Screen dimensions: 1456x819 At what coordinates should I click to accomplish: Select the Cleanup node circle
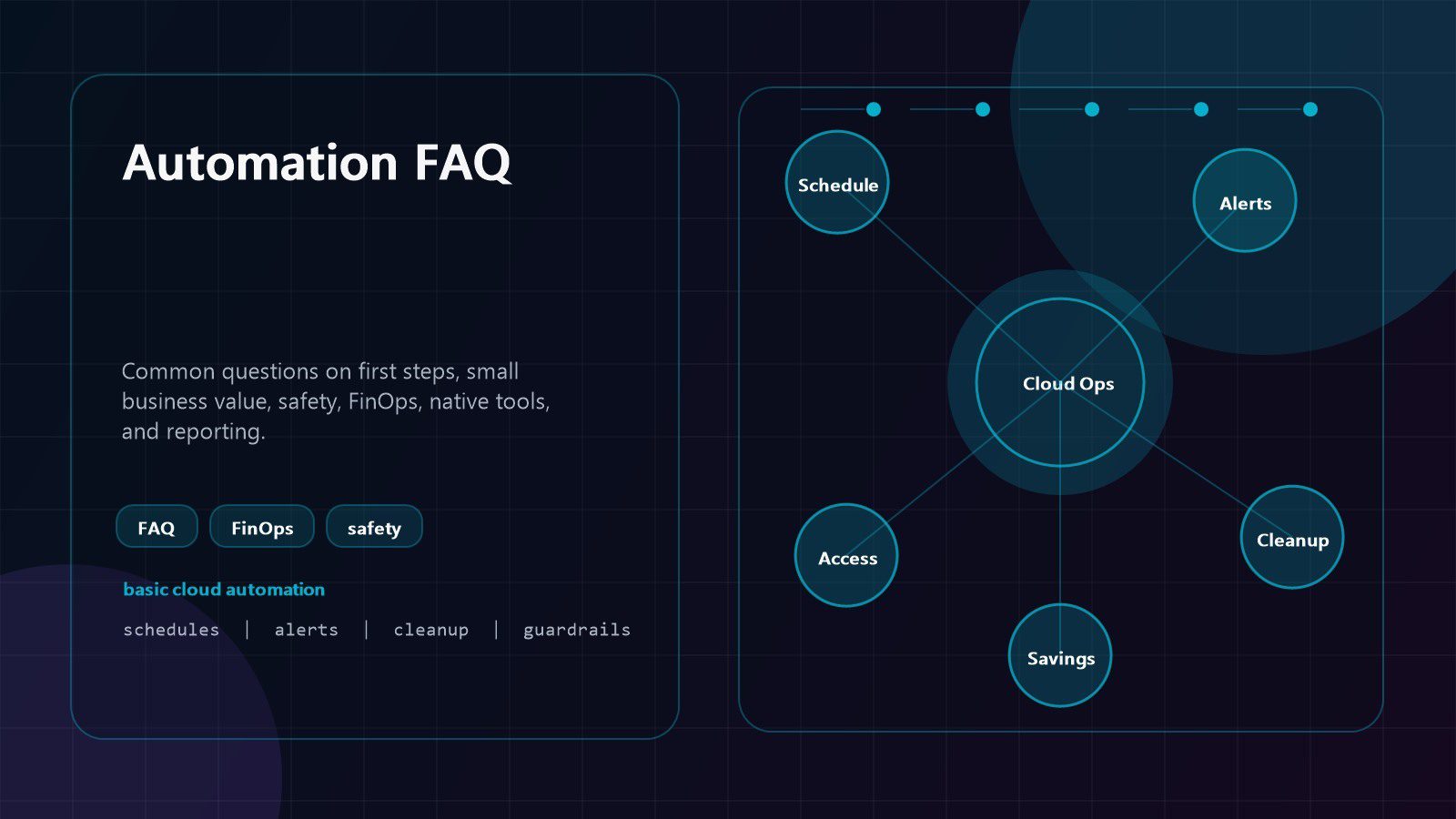1292,537
